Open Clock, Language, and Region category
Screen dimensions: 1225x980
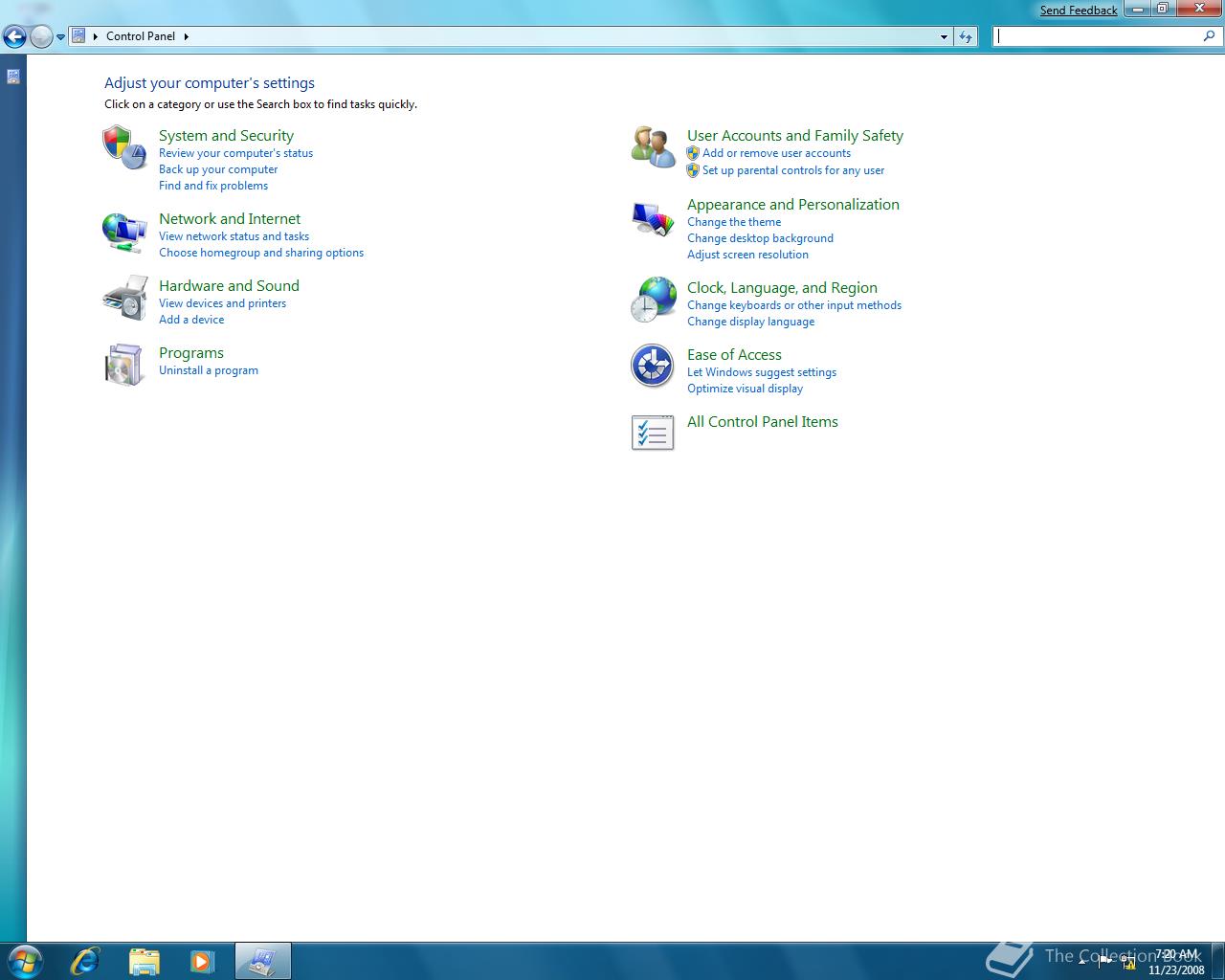(x=782, y=288)
